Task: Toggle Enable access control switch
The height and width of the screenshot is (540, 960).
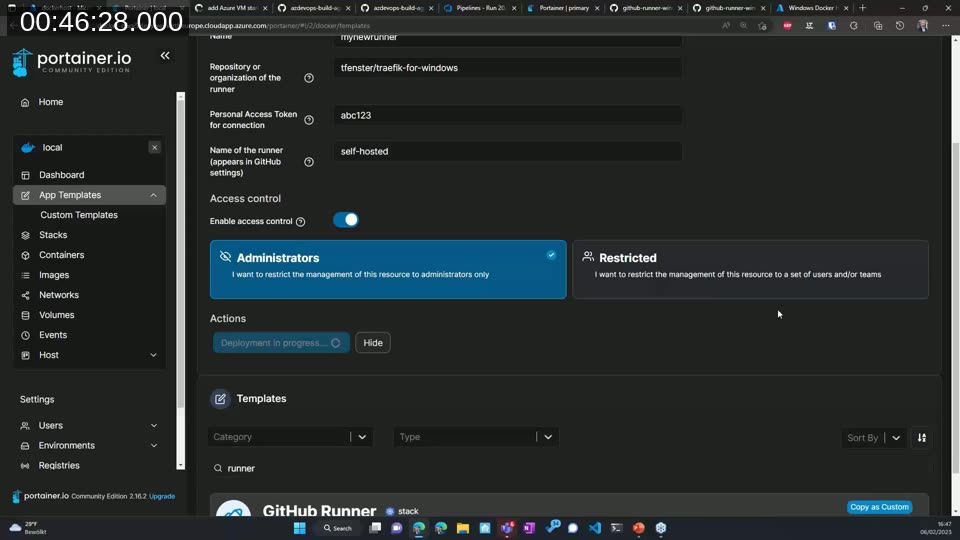Action: (346, 220)
